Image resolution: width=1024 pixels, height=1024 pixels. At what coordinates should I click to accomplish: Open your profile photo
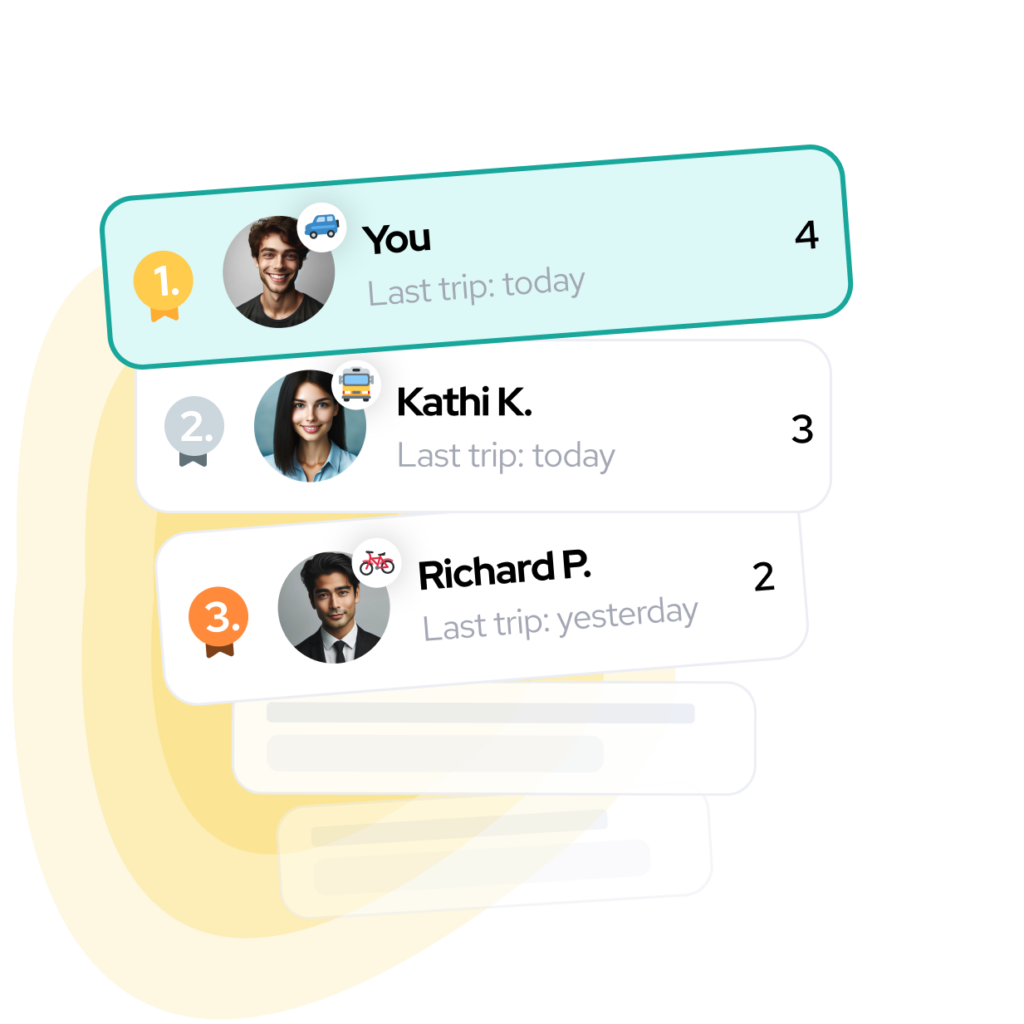pyautogui.click(x=279, y=272)
